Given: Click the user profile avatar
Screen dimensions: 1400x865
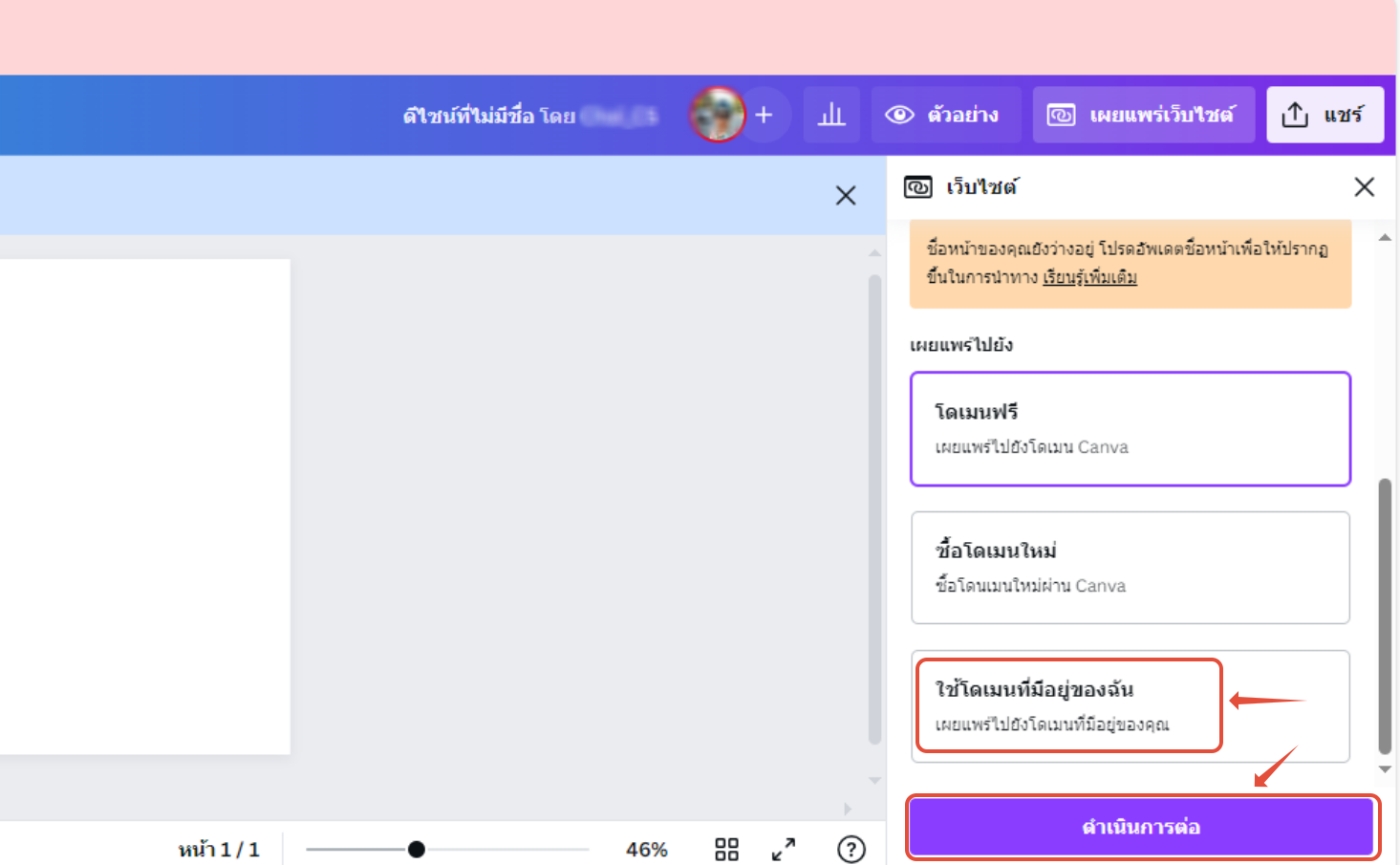Looking at the screenshot, I should [x=718, y=115].
